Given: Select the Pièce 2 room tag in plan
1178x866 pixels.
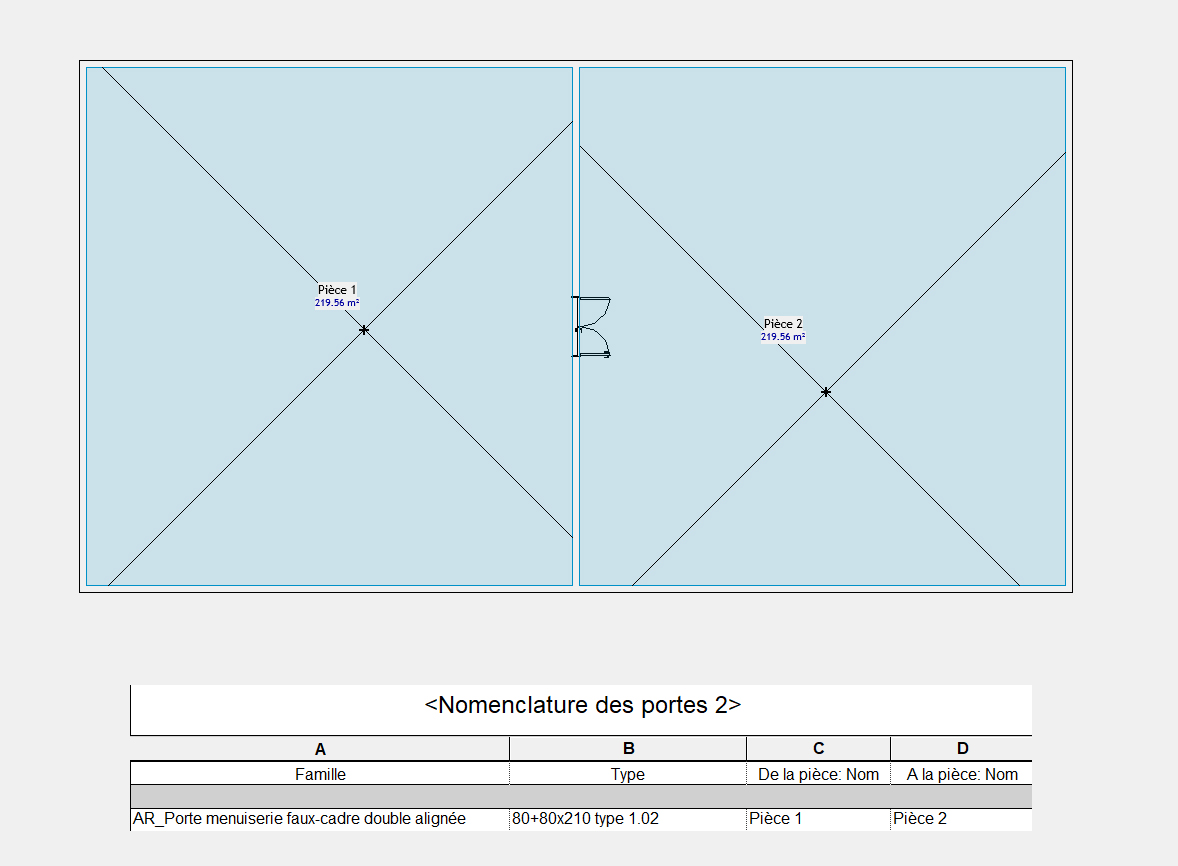Looking at the screenshot, I should pos(783,324).
